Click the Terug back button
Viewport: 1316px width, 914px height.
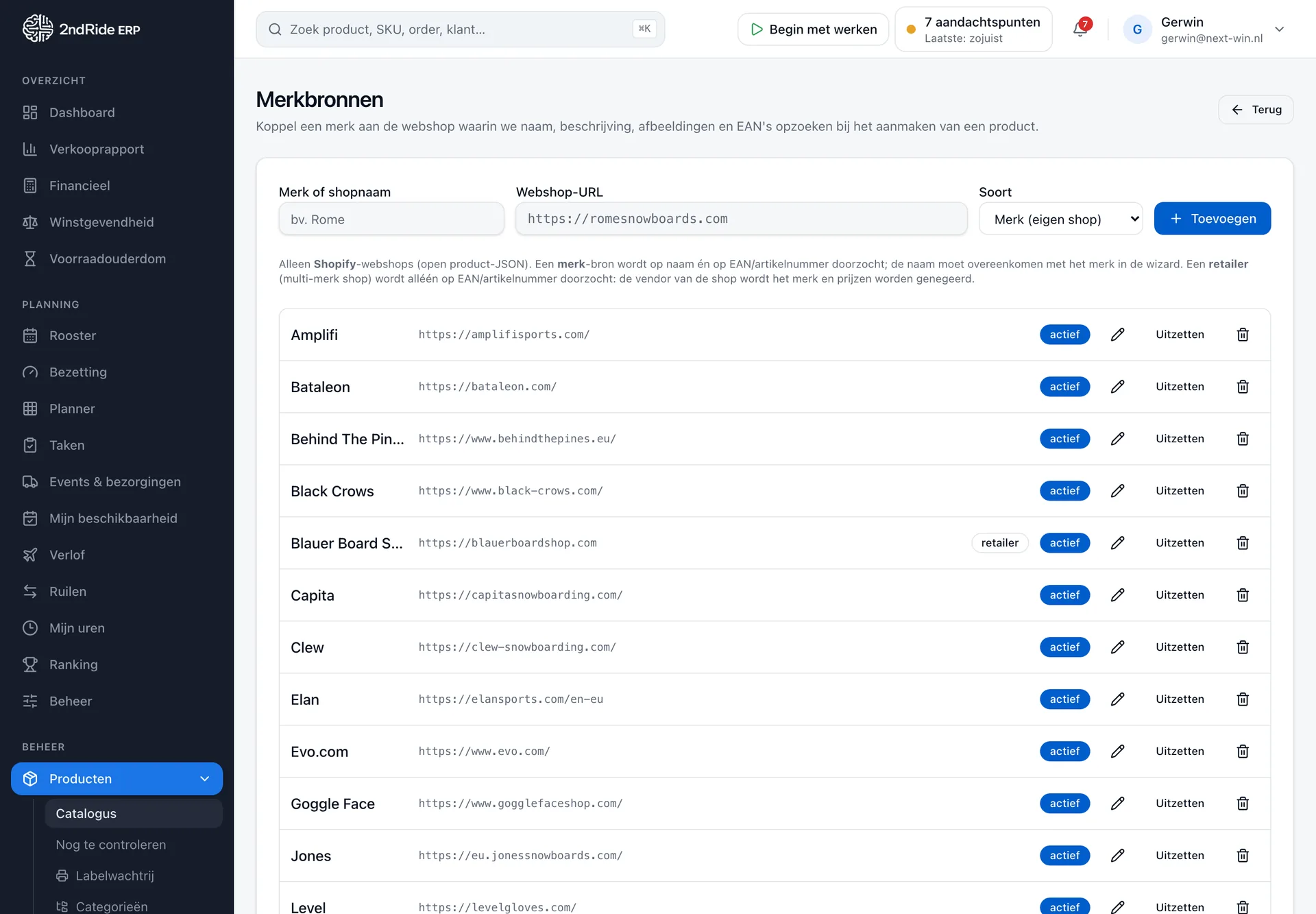pos(1256,110)
